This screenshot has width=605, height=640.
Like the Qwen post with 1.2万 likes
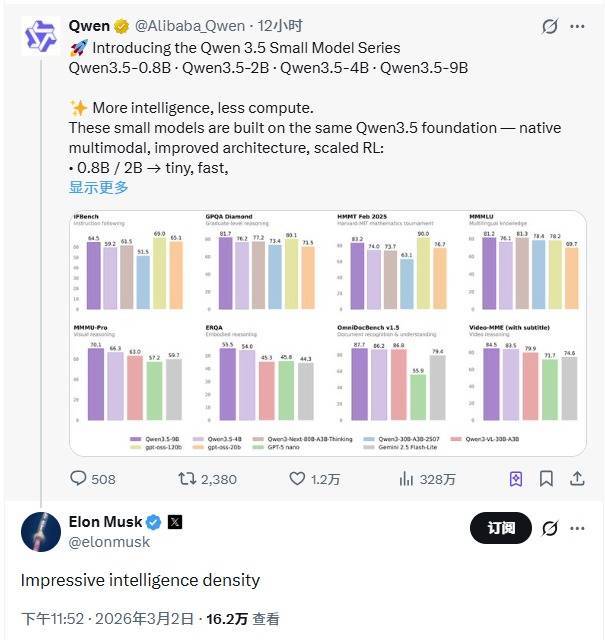point(297,479)
